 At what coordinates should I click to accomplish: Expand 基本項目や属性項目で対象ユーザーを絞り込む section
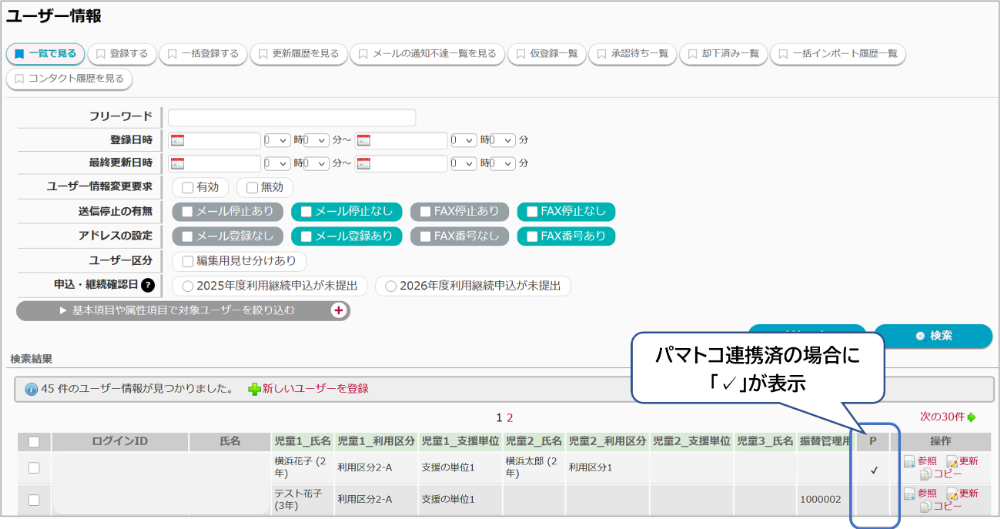click(x=182, y=311)
